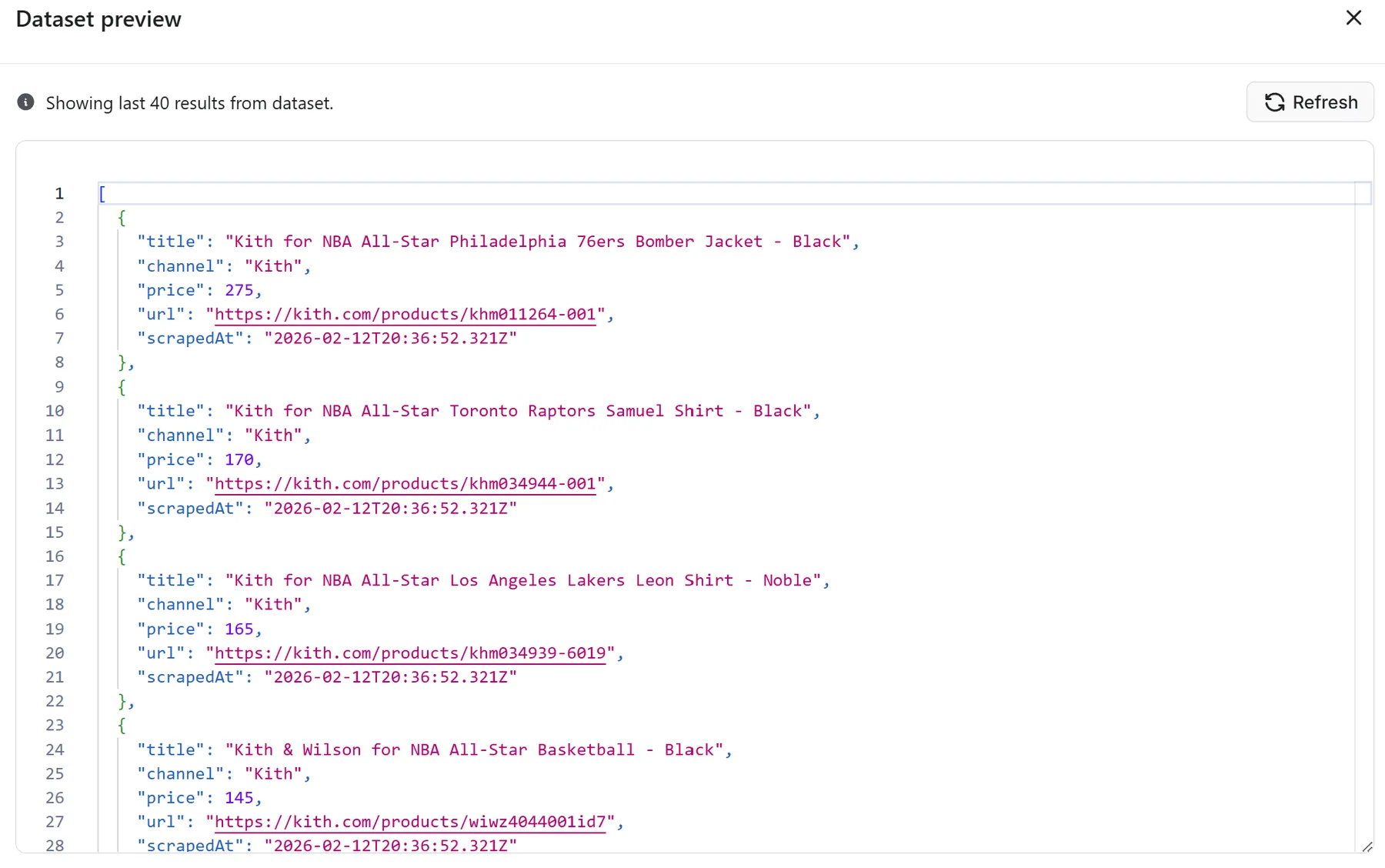Click line number 16 in the gutter

point(55,556)
